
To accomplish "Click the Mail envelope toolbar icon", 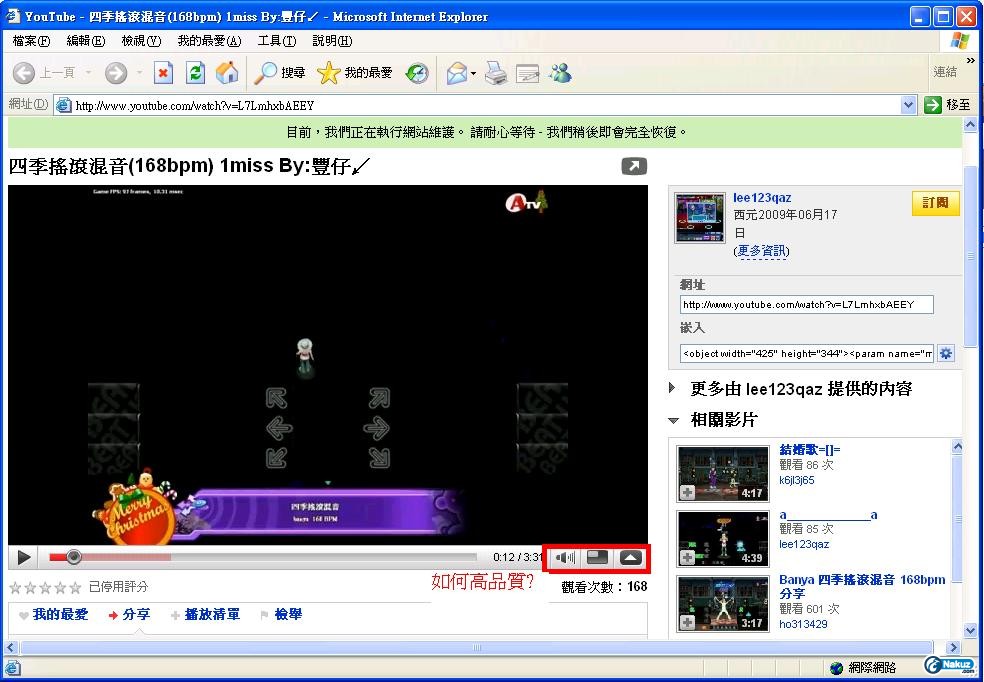I will pos(457,73).
